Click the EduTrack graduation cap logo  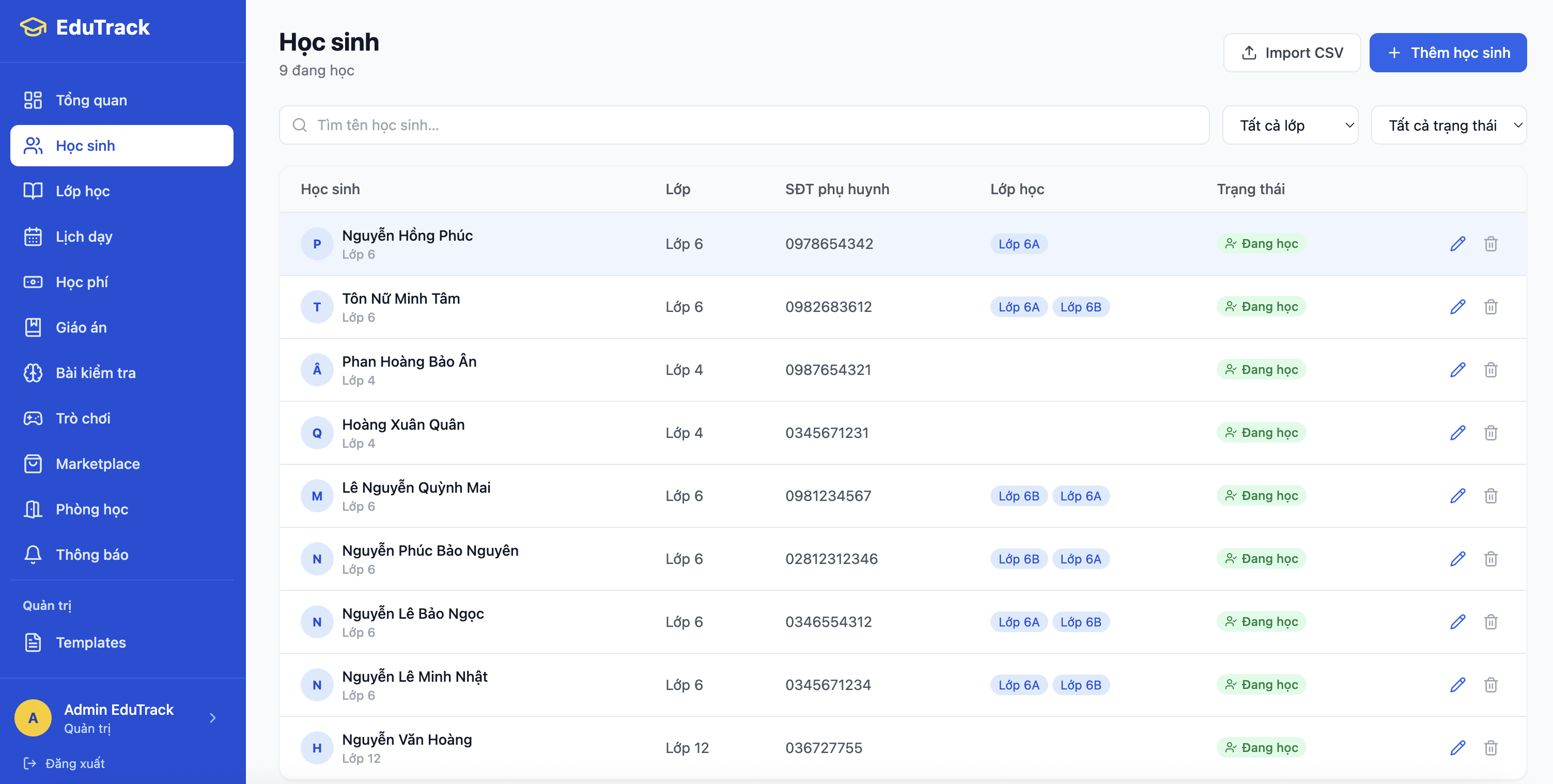pos(33,27)
